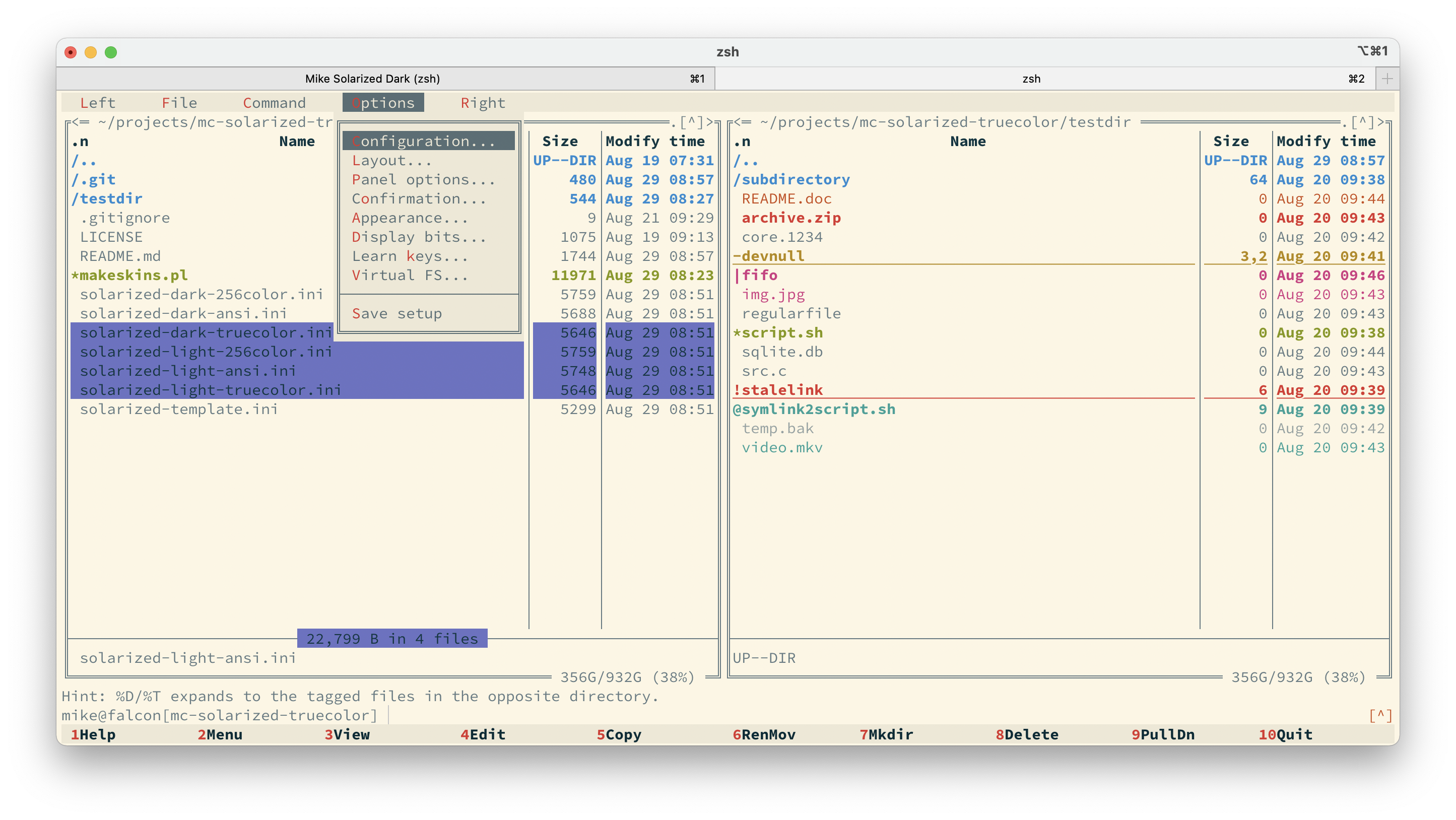Viewport: 1456px width, 820px height.
Task: Select Display bits... entry
Action: pos(428,237)
